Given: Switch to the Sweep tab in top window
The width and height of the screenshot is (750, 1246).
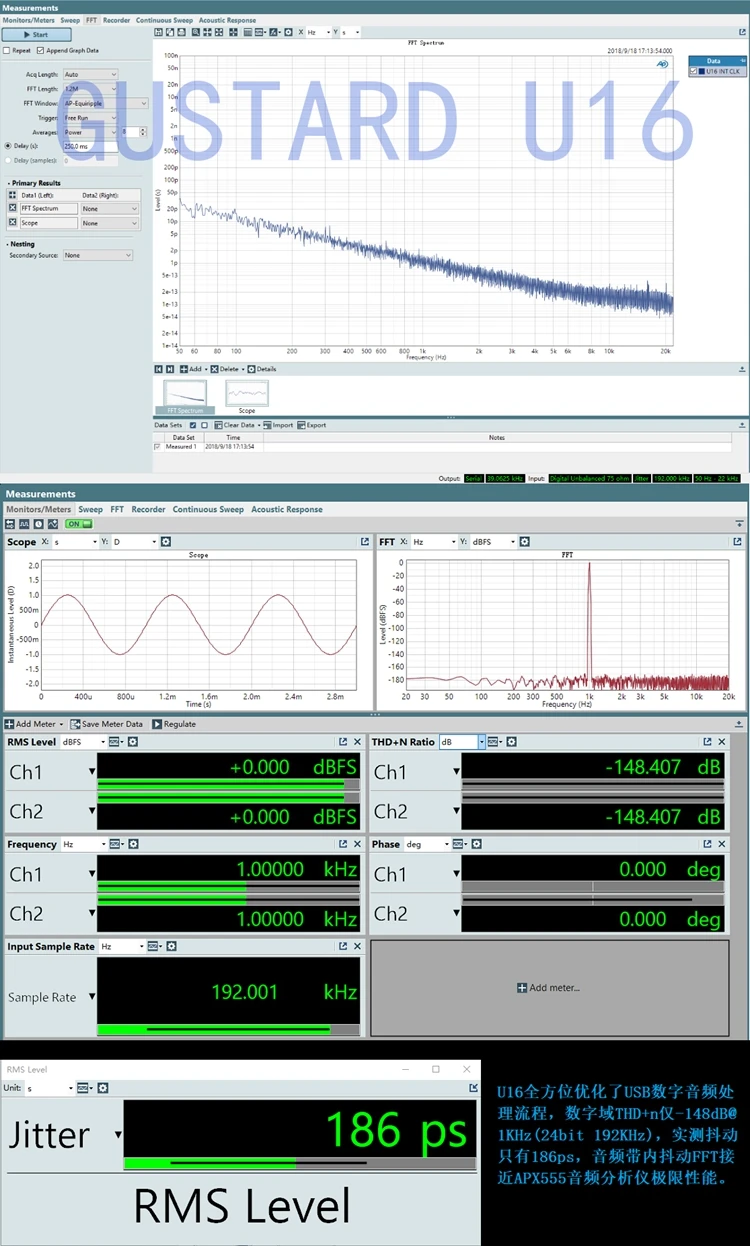Looking at the screenshot, I should pos(70,20).
